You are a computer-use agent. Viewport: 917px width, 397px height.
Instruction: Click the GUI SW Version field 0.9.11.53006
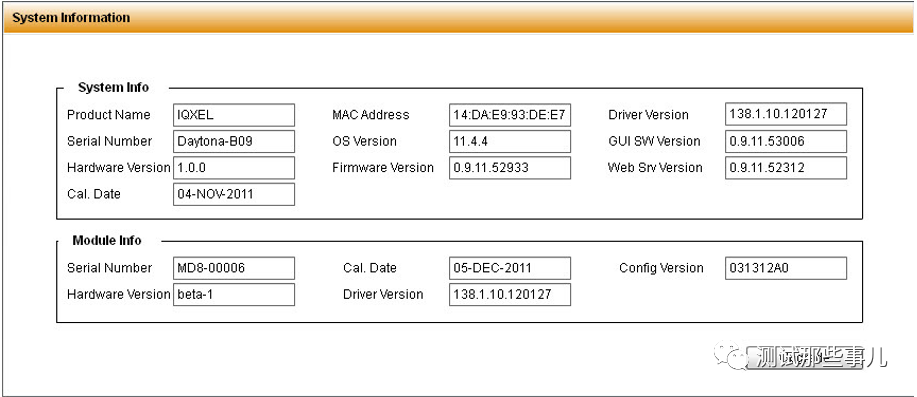click(786, 141)
